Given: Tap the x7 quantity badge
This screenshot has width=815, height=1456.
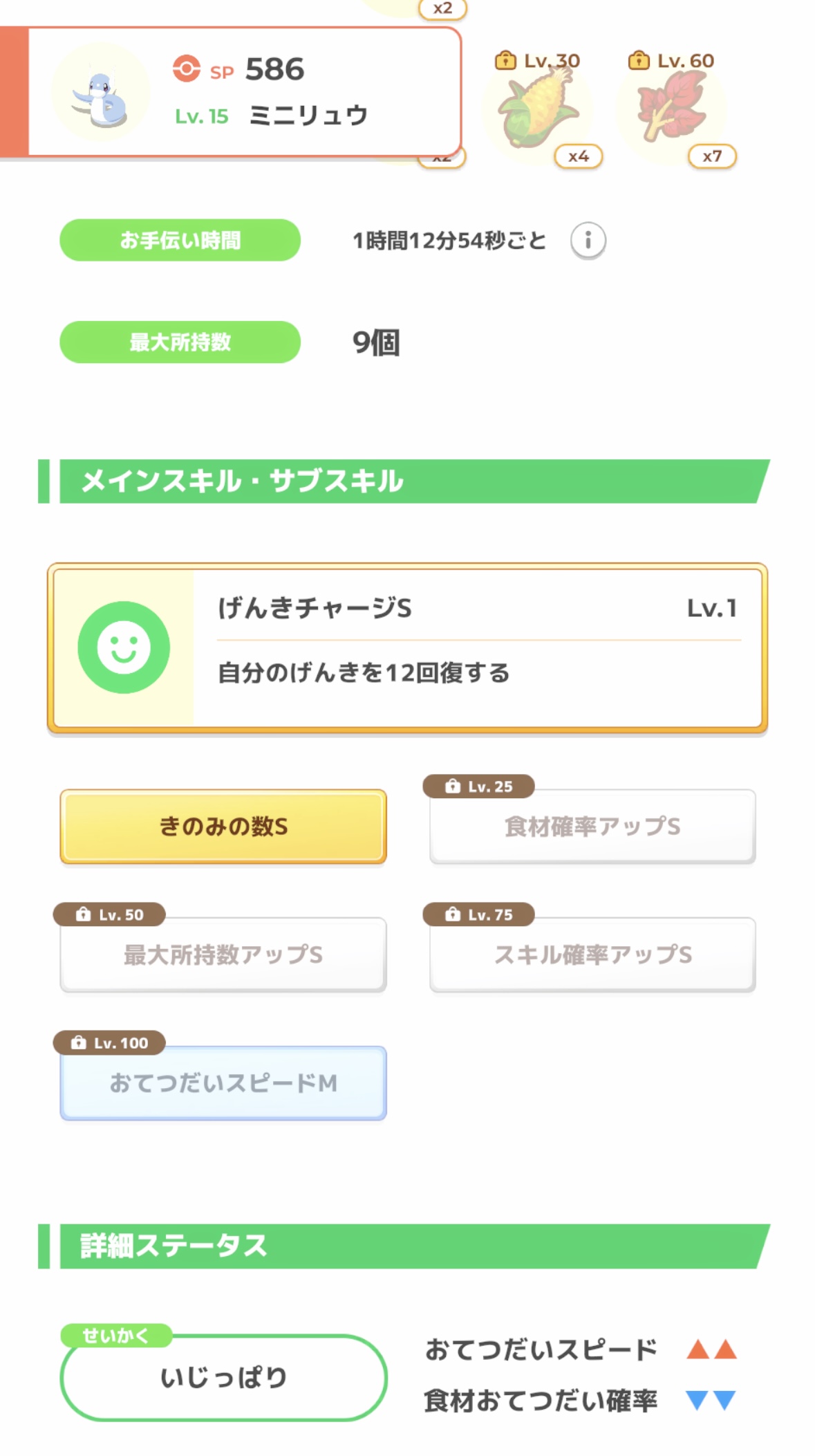Looking at the screenshot, I should click(712, 156).
